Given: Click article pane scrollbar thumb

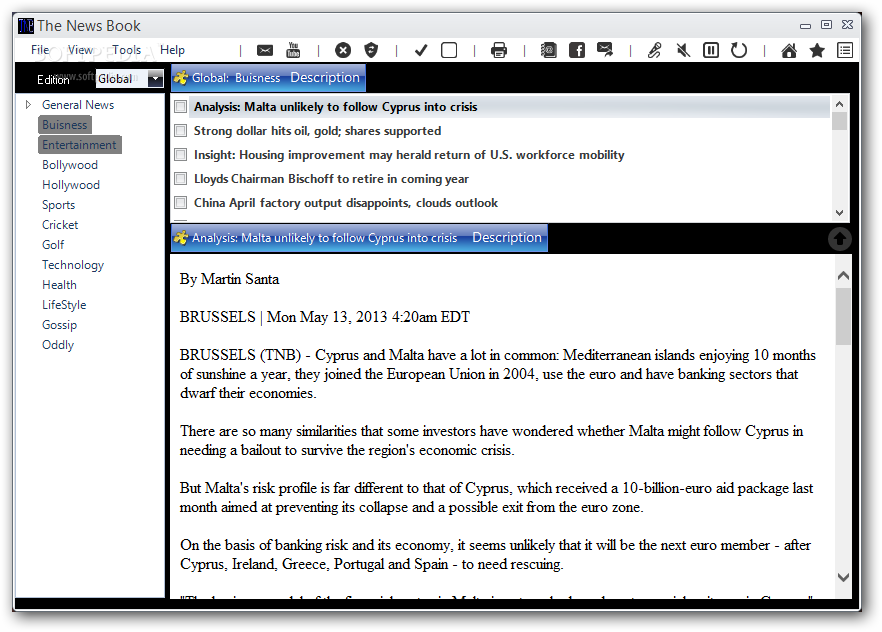Looking at the screenshot, I should click(843, 316).
